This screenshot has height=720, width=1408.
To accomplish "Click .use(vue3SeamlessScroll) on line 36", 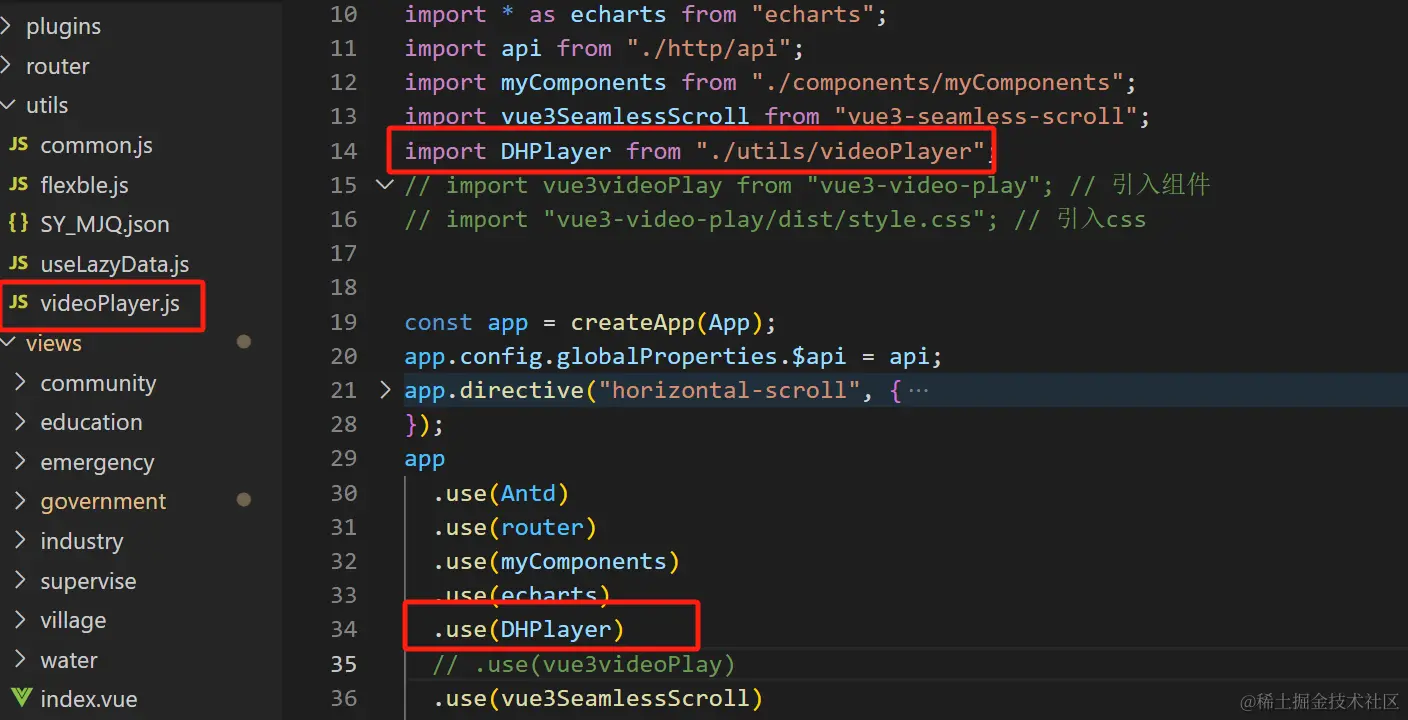I will [597, 698].
